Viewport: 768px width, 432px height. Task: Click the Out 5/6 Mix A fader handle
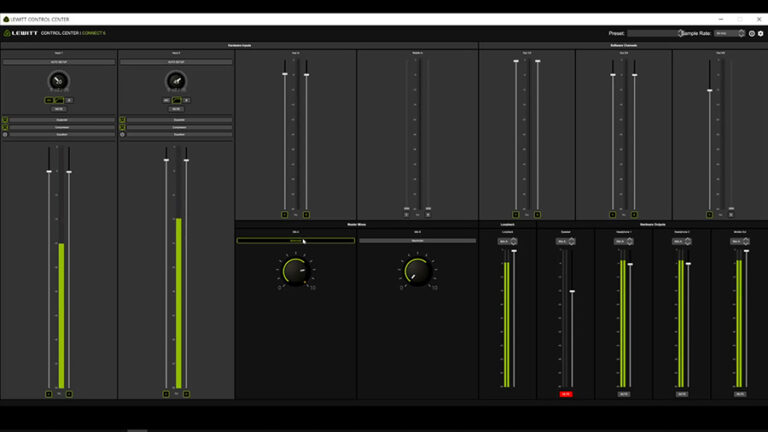710,90
